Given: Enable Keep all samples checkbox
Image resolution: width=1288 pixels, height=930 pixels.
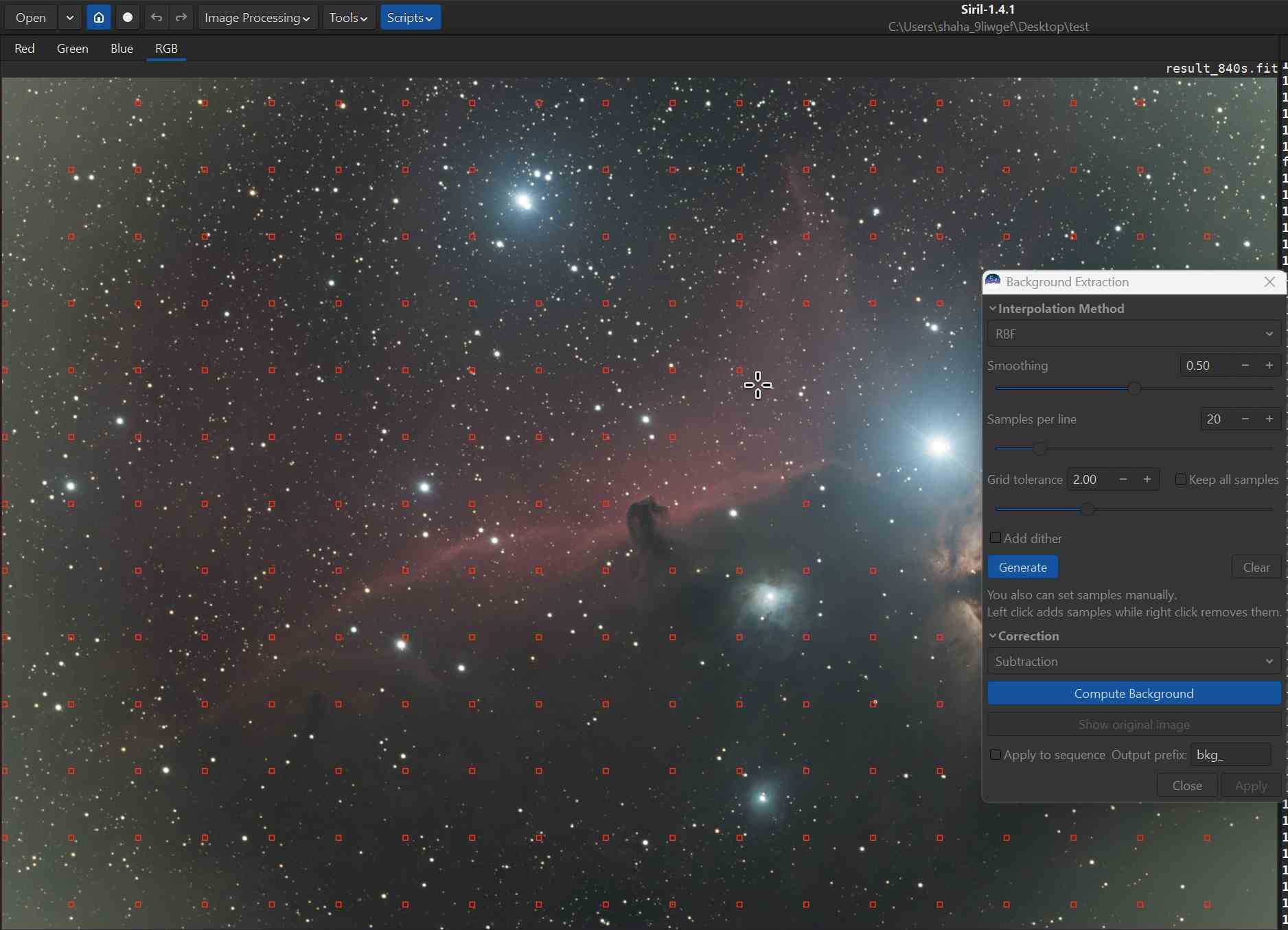Looking at the screenshot, I should 1181,480.
